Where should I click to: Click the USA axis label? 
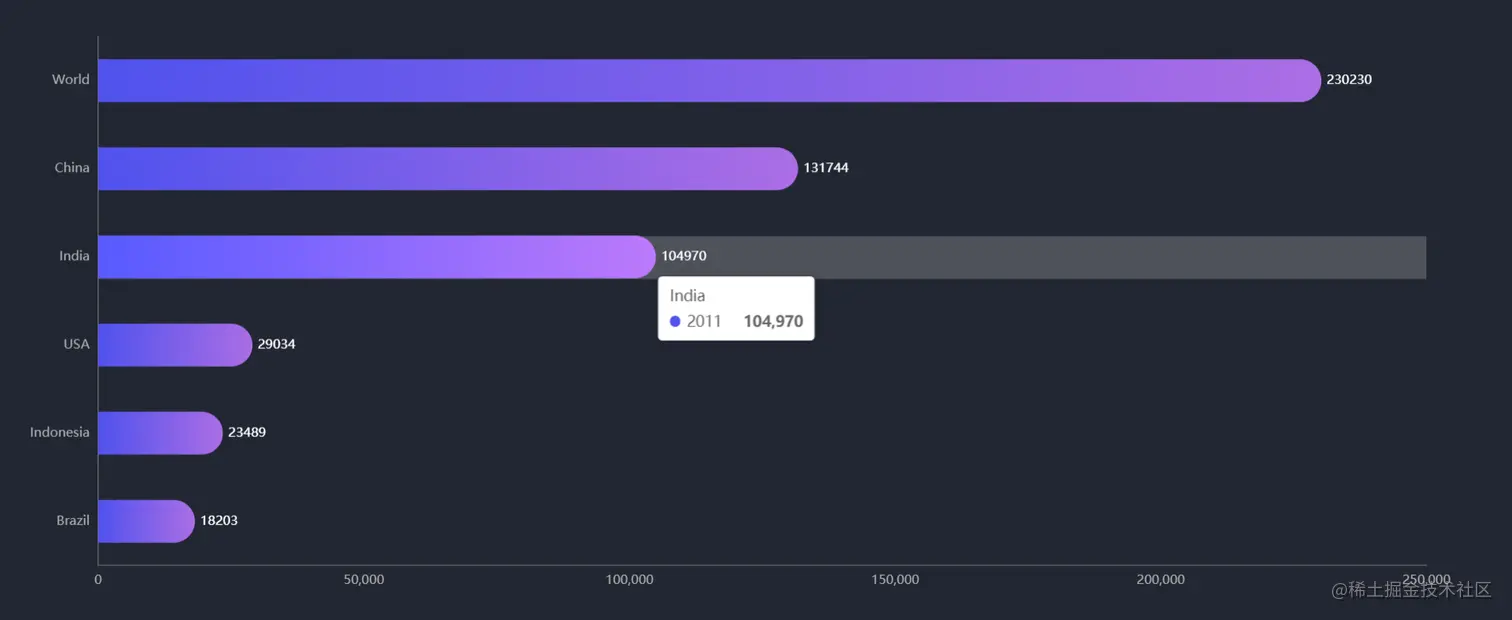[x=76, y=344]
